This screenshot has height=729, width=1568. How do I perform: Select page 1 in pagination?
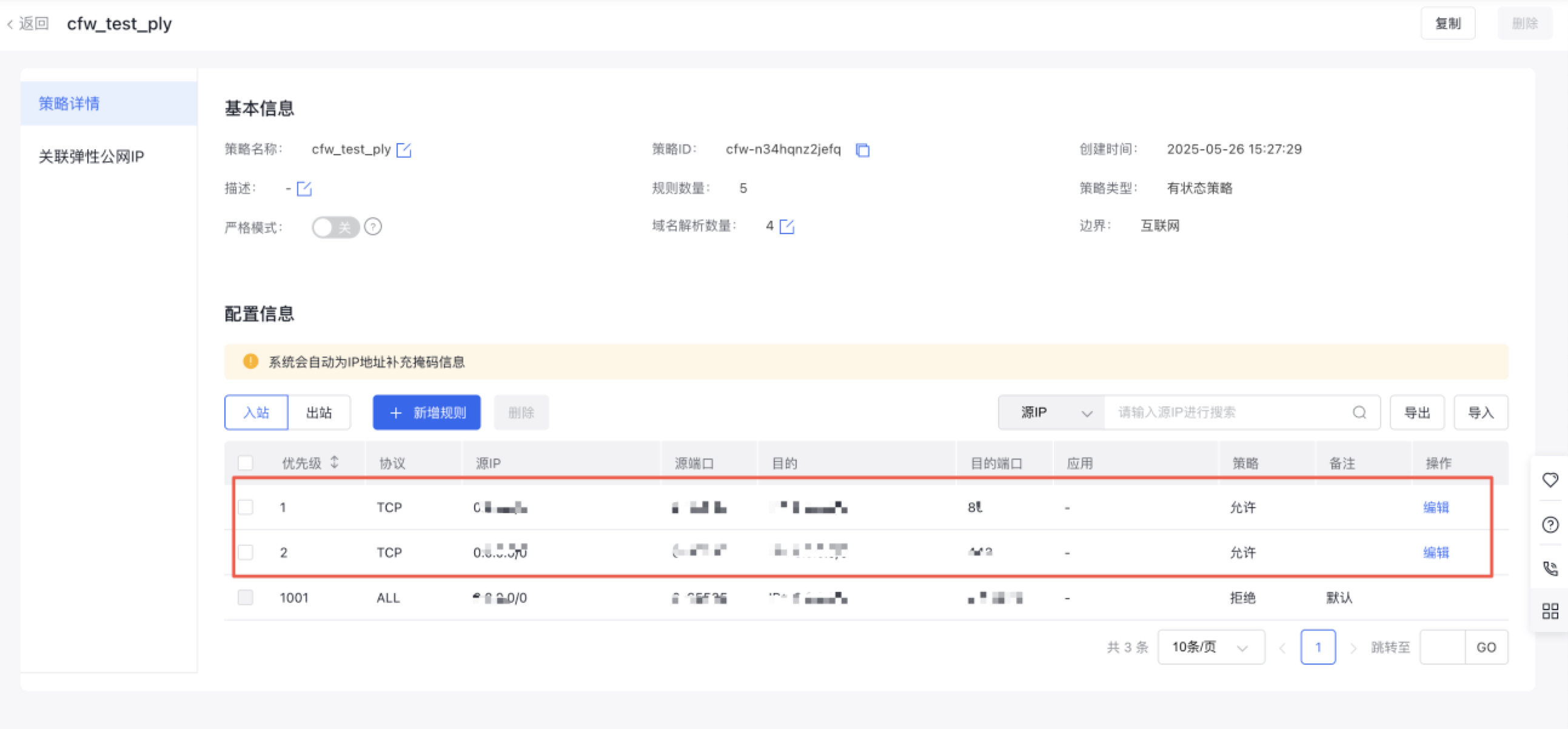[x=1318, y=647]
